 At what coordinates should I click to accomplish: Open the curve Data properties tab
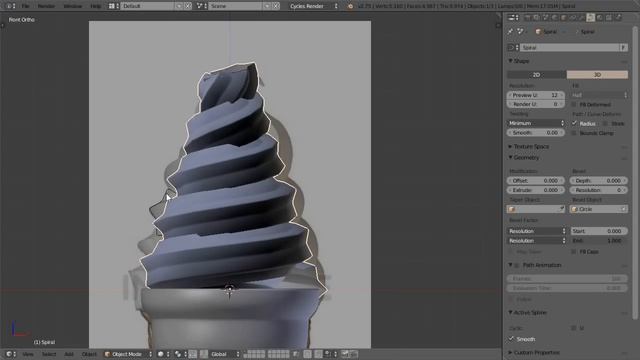591,18
